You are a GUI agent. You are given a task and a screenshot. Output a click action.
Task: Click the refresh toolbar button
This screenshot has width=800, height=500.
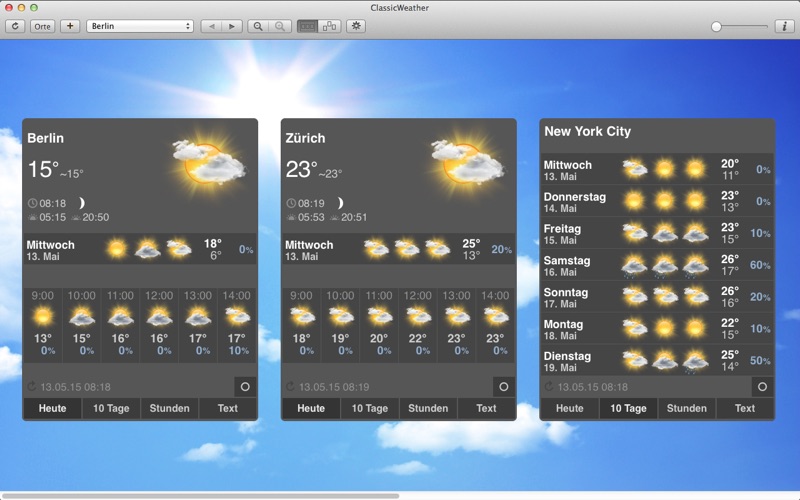[x=15, y=26]
